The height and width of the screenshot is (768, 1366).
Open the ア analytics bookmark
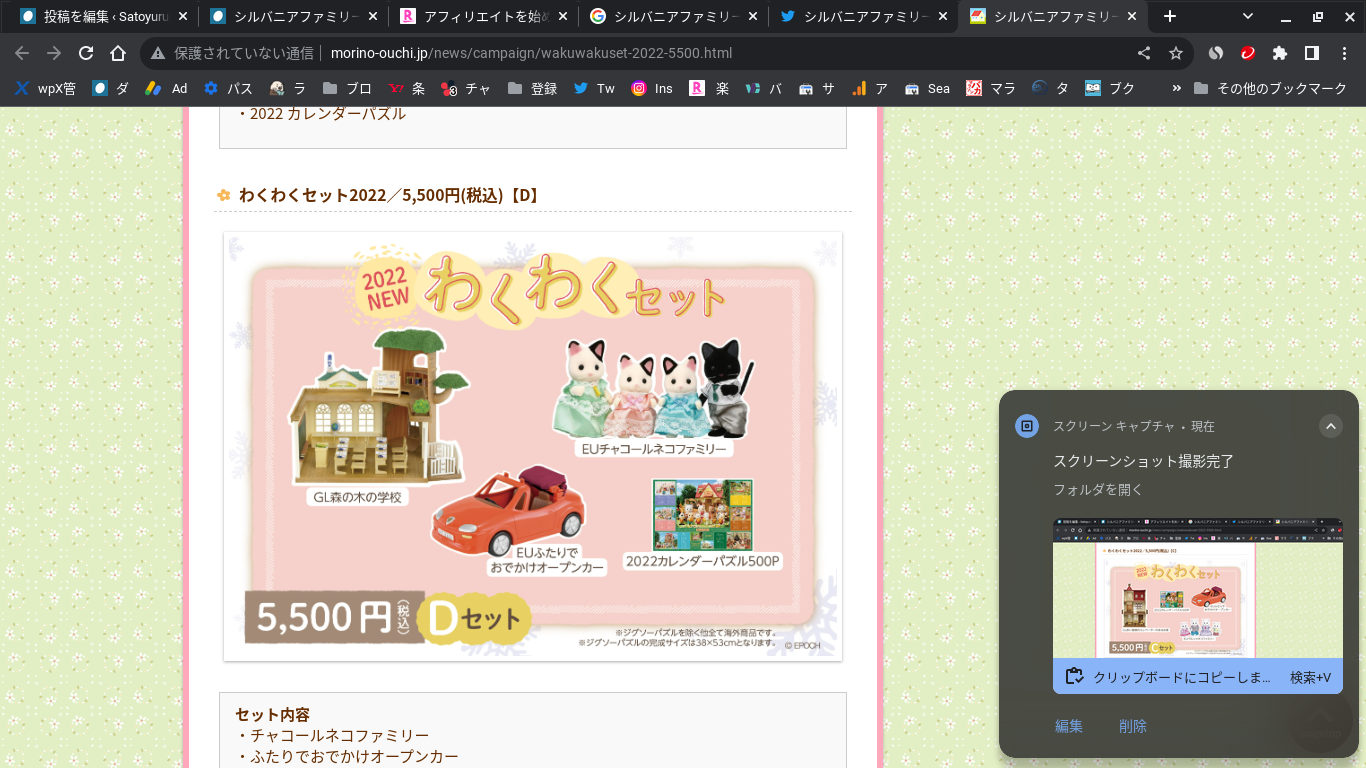pos(870,88)
